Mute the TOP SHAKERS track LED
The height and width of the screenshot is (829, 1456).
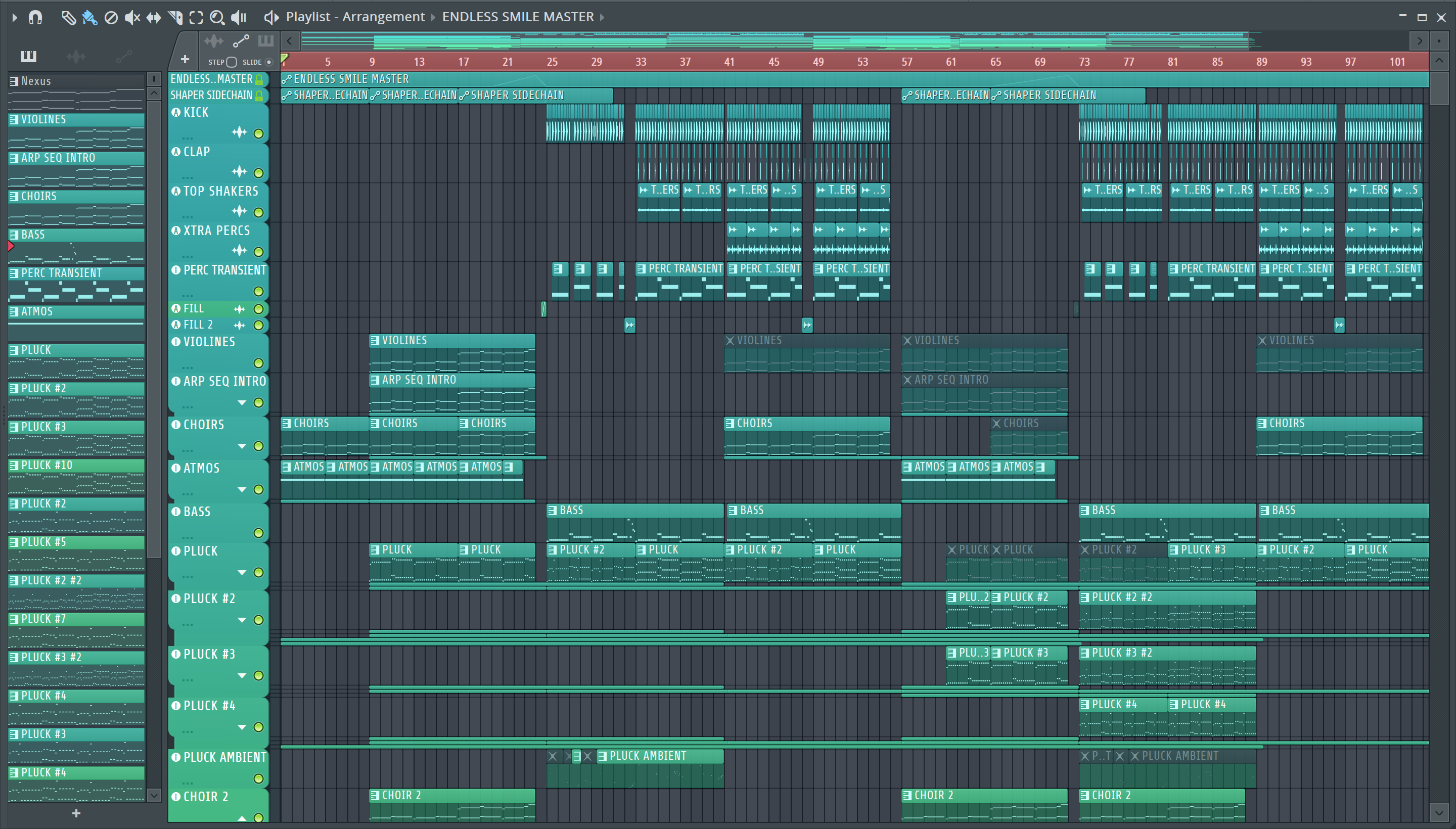tap(258, 212)
